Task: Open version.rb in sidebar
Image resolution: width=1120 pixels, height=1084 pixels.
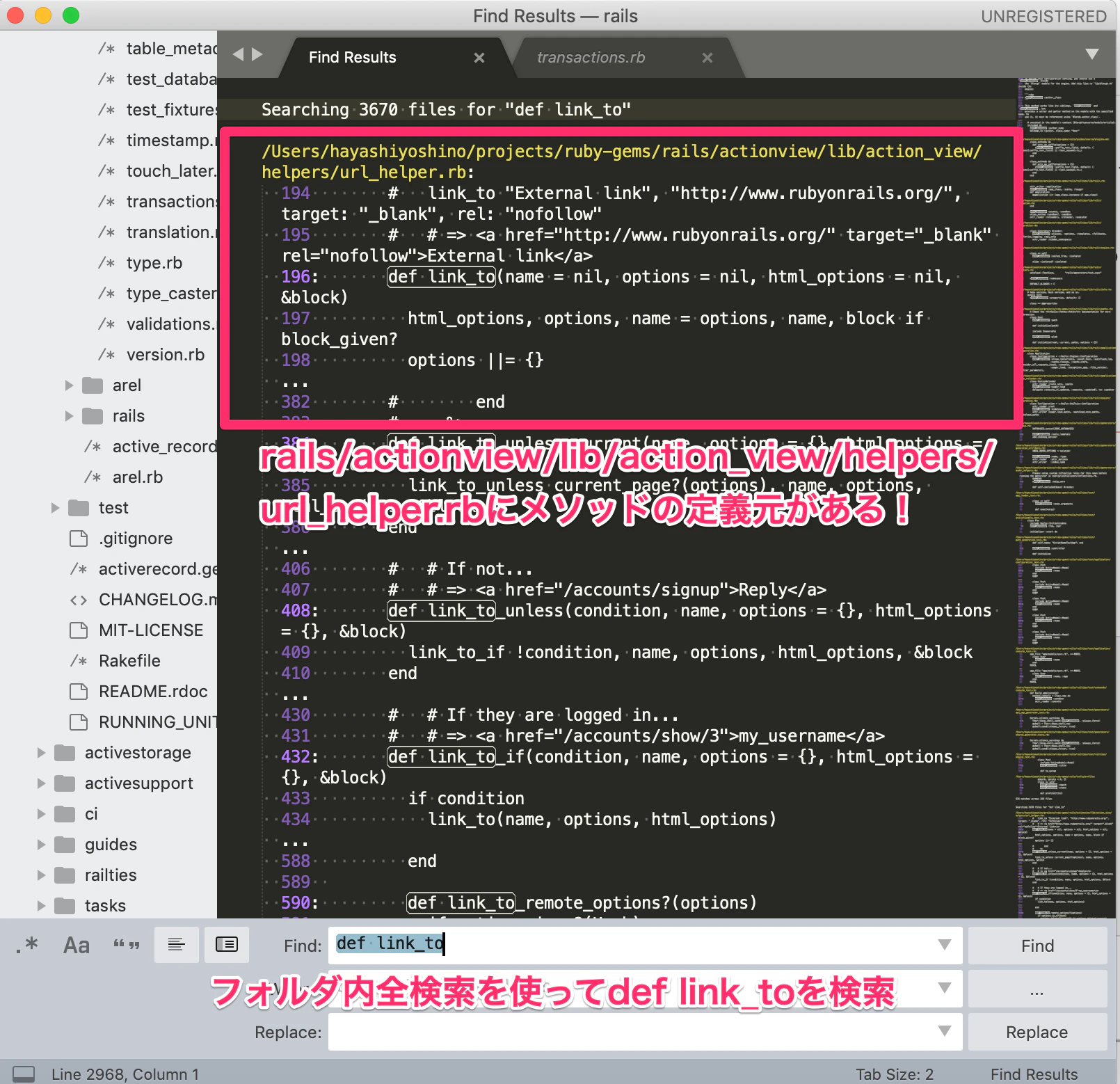Action: [x=166, y=355]
